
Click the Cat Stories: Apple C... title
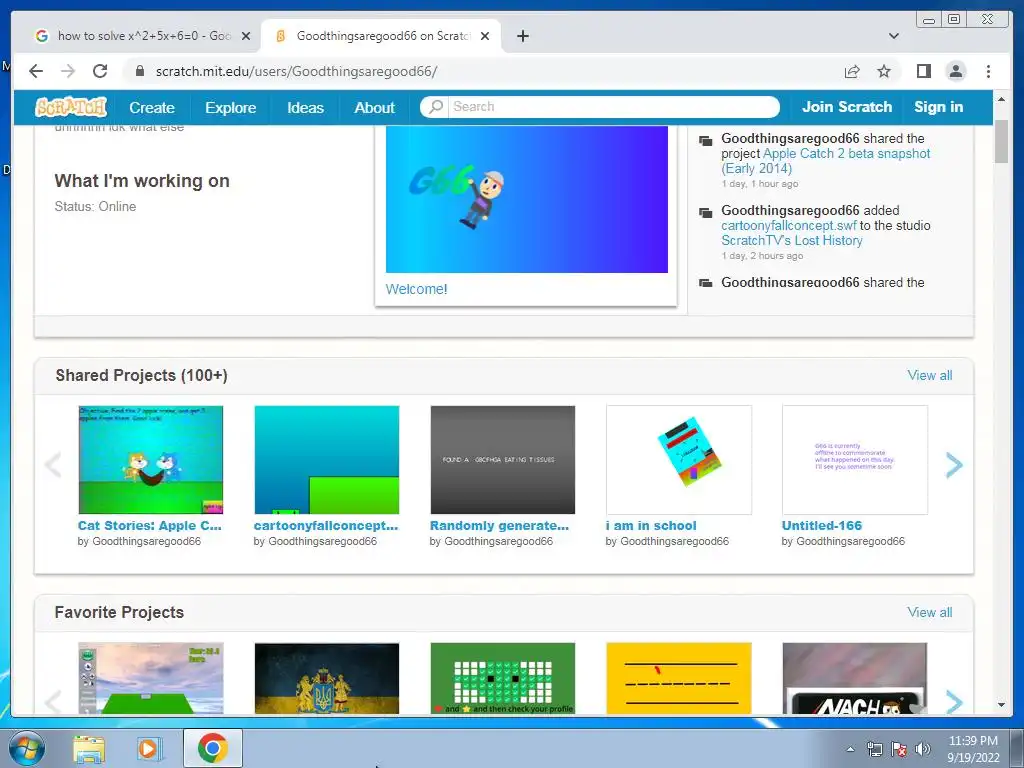(x=150, y=526)
